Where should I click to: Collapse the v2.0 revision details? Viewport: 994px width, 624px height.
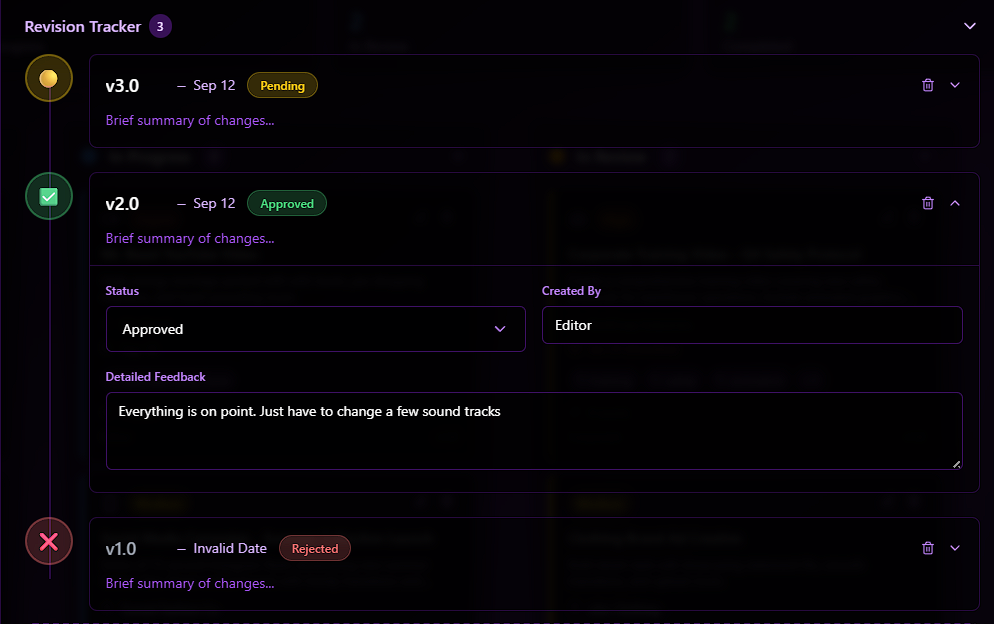pos(955,203)
